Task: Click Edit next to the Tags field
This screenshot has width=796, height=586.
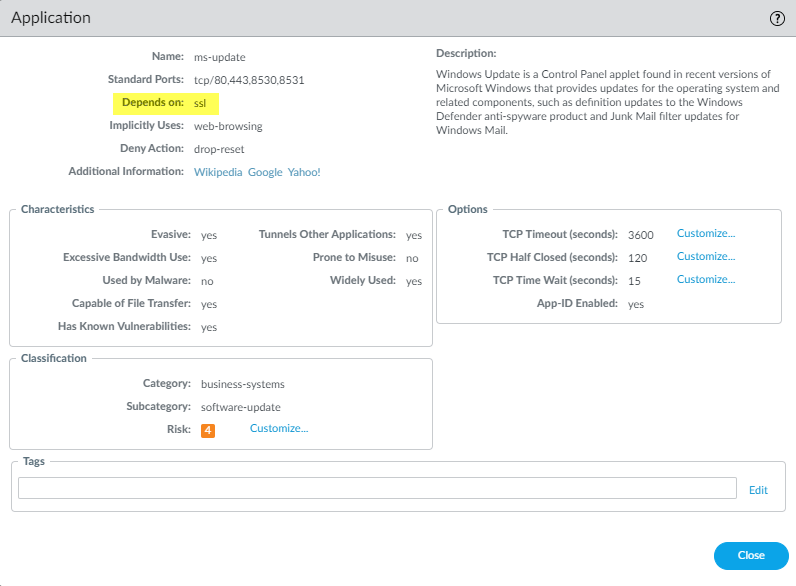Action: pyautogui.click(x=758, y=490)
